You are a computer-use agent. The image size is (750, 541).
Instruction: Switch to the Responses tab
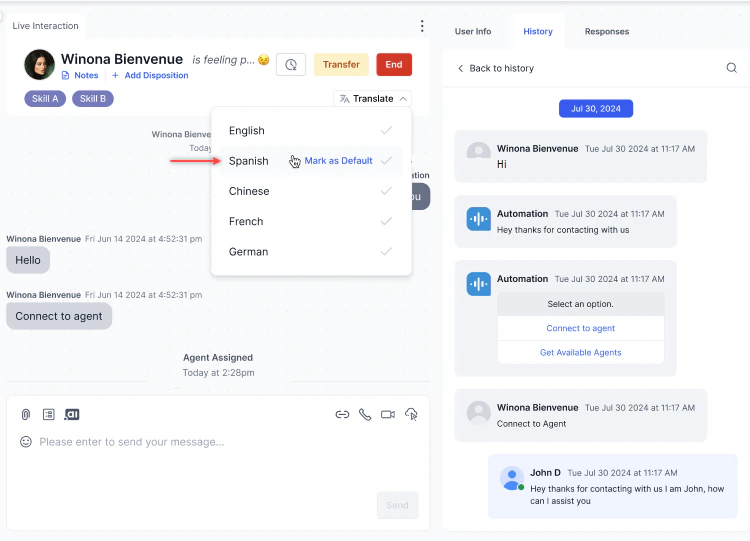click(607, 32)
